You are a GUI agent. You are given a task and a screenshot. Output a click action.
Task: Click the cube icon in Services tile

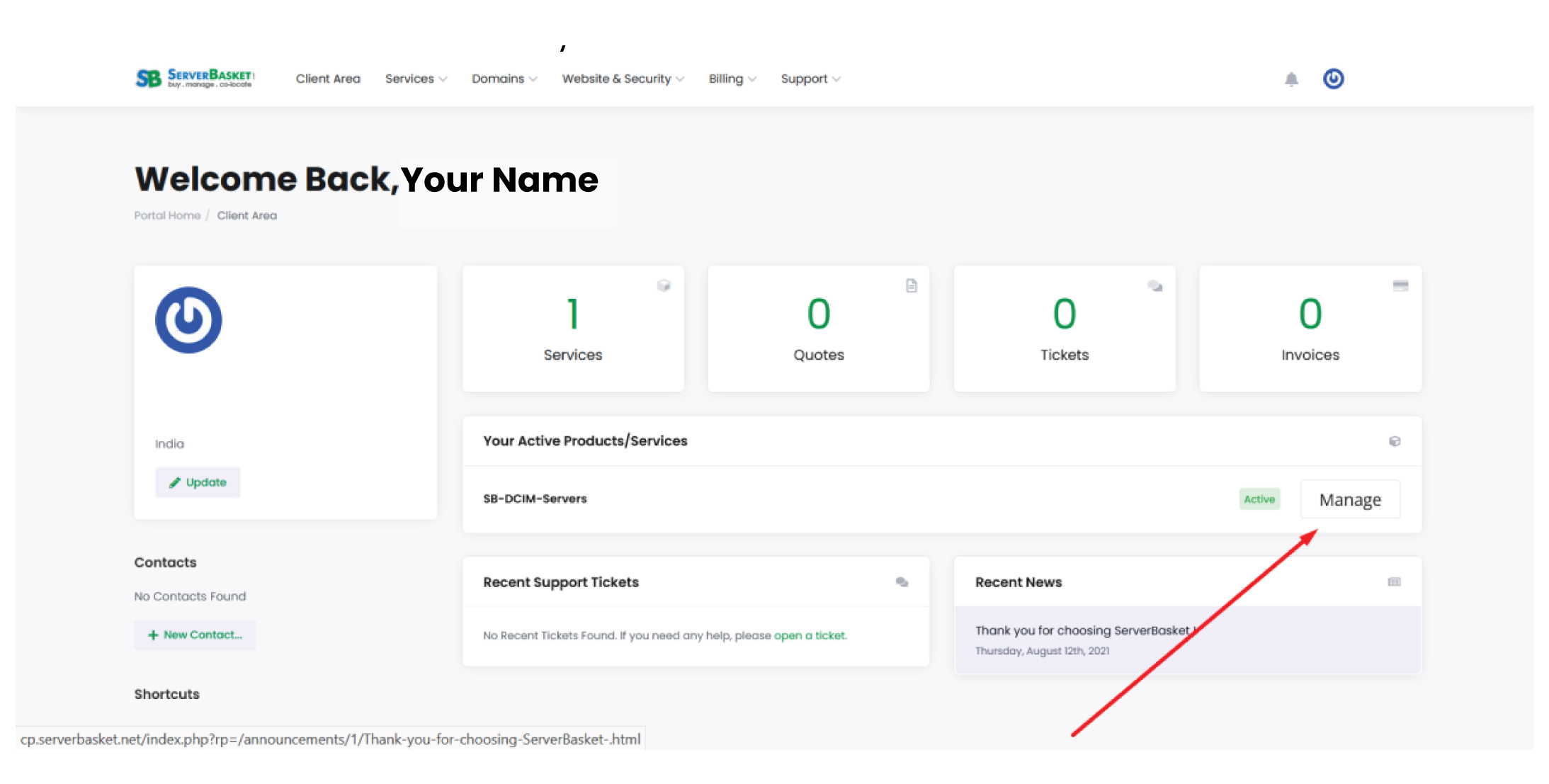click(664, 285)
